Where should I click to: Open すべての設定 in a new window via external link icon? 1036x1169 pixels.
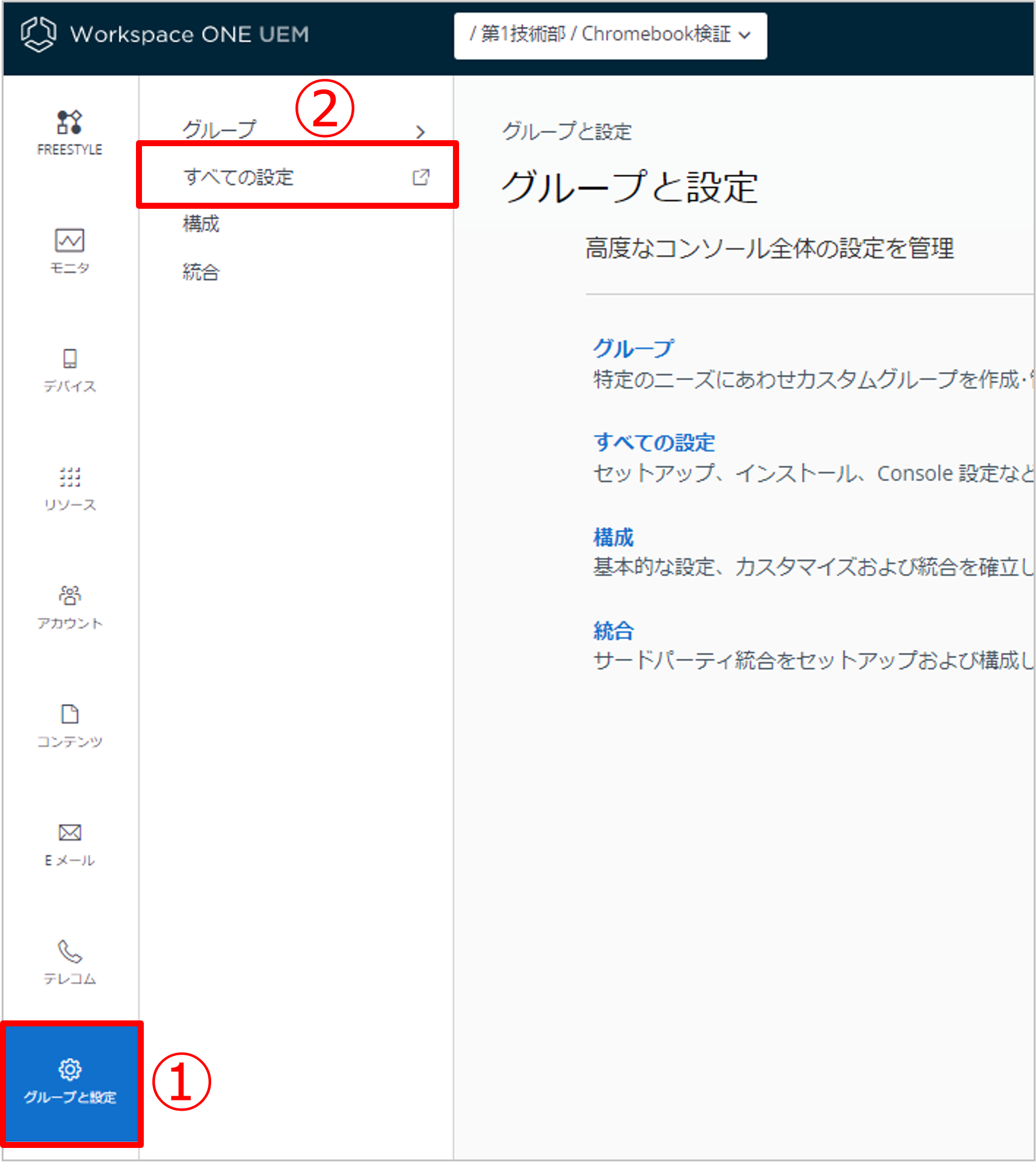coord(421,177)
